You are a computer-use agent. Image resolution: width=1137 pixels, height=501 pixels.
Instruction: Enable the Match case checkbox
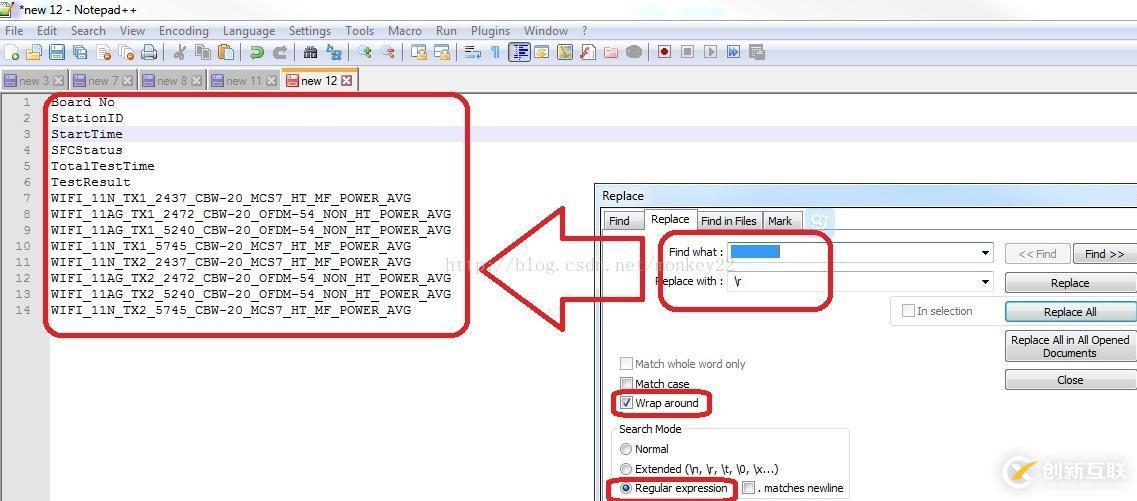(627, 384)
